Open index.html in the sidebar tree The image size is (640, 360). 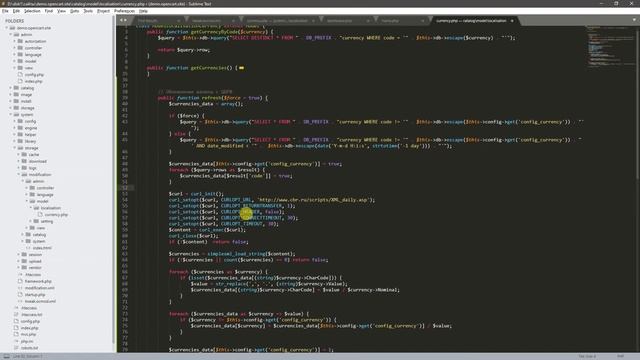42,248
